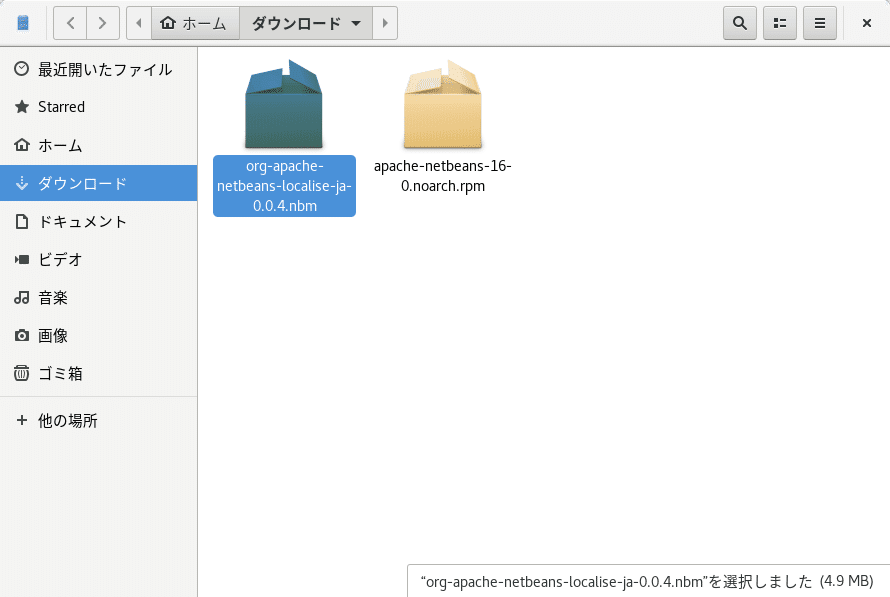
Task: Open the ホーム path bar button
Action: tap(195, 23)
